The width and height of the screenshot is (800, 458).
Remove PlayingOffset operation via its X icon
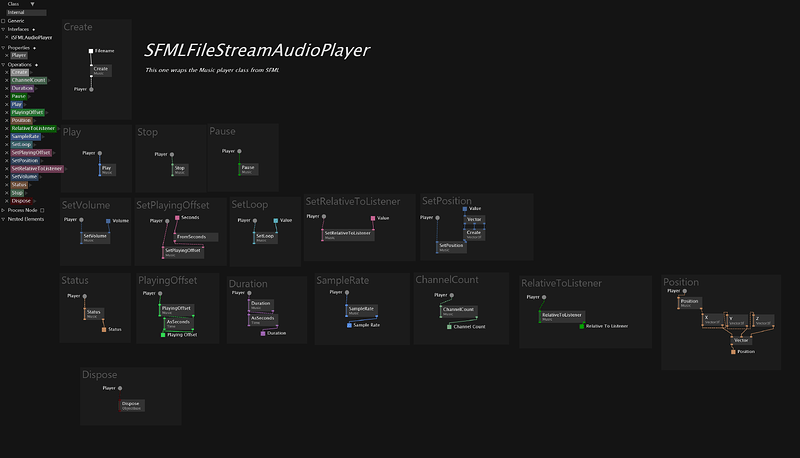pos(7,112)
